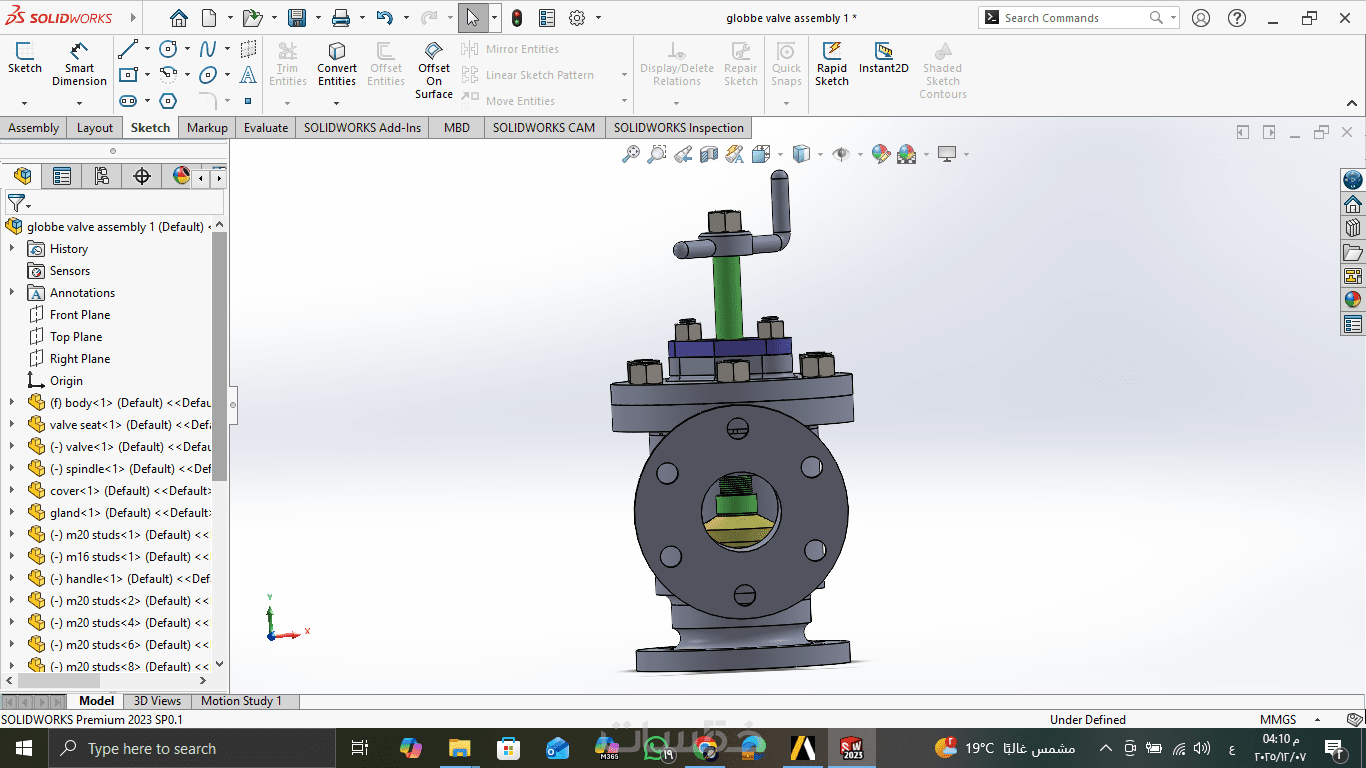
Task: Open the Motion Study 1 tab
Action: [x=241, y=701]
